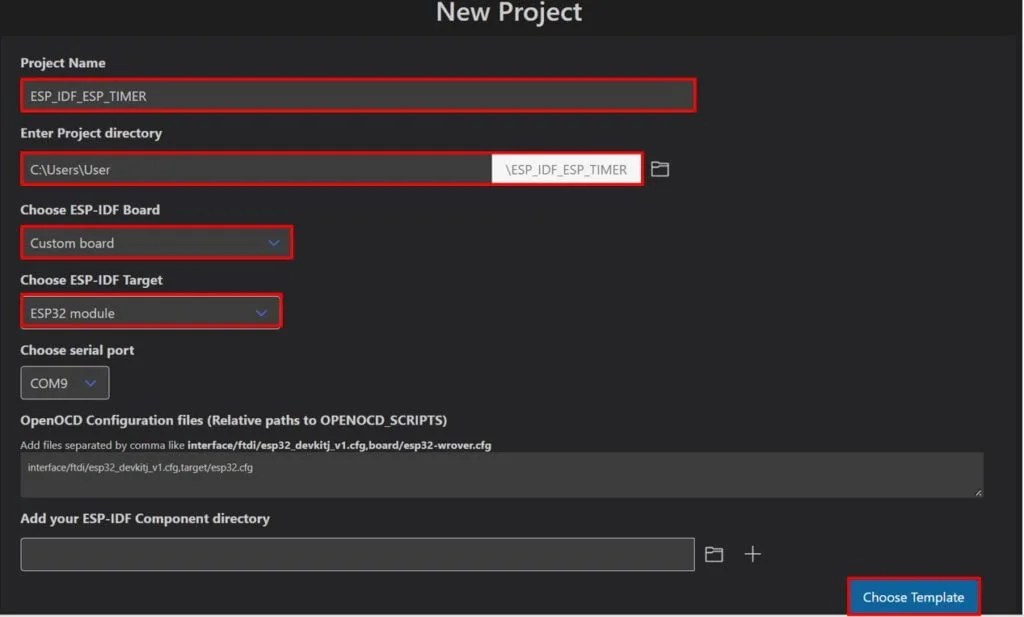This screenshot has height=617, width=1024.
Task: Open the serial port dropdown showing COM9
Action: [64, 382]
